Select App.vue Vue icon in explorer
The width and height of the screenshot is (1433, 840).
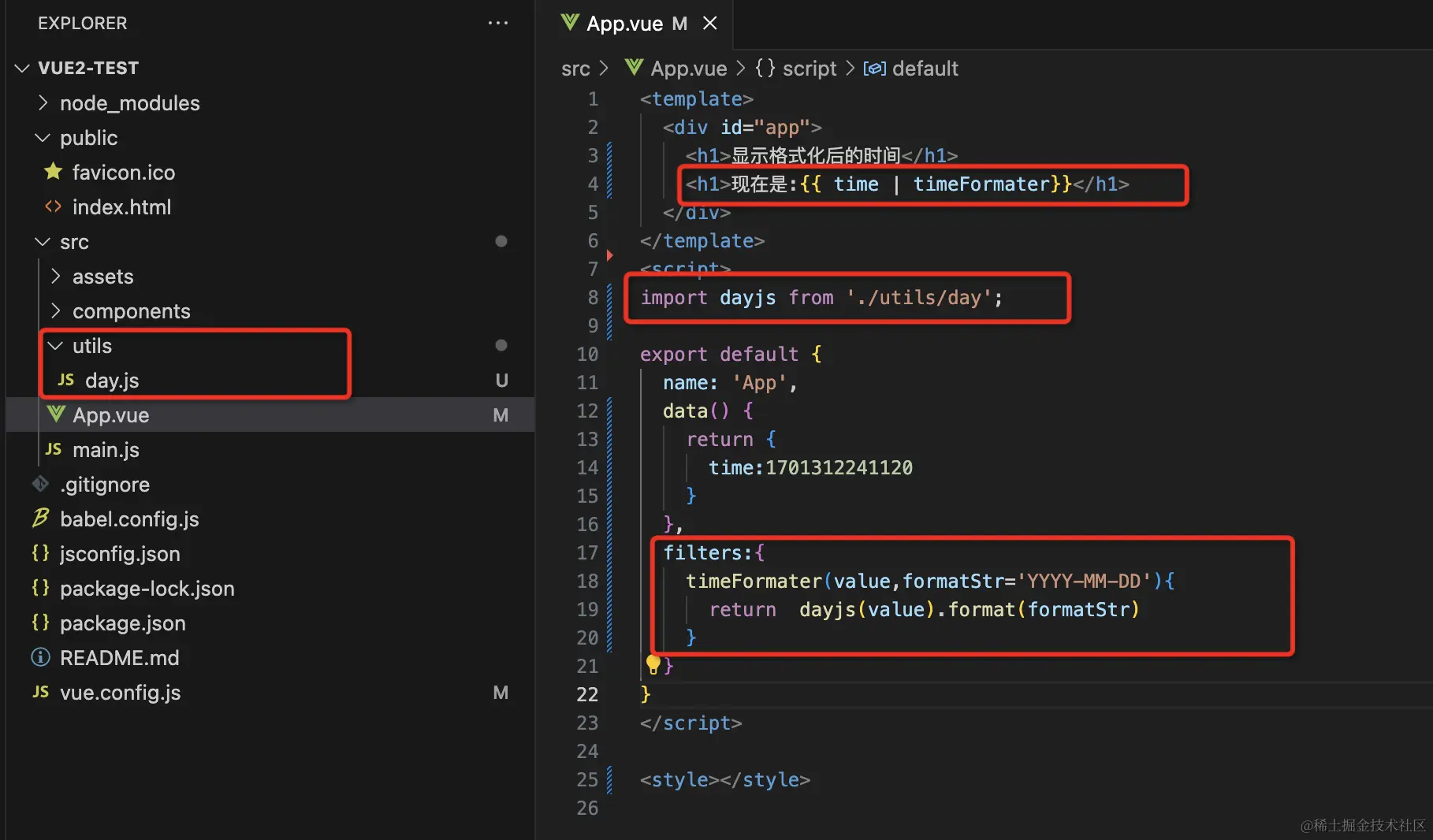pos(56,414)
